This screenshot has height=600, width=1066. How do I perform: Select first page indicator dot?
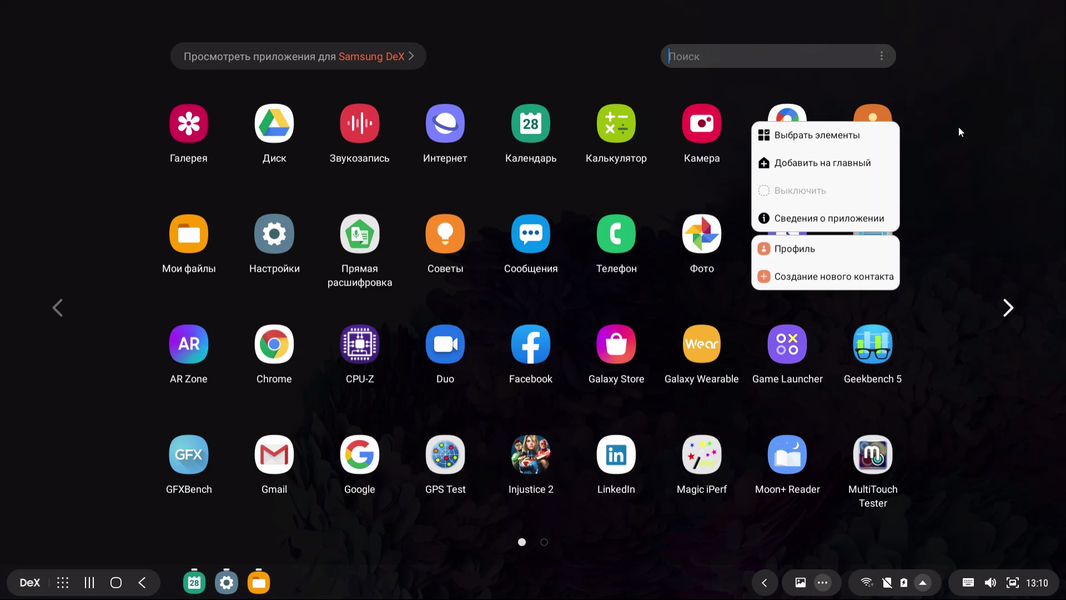[x=522, y=542]
